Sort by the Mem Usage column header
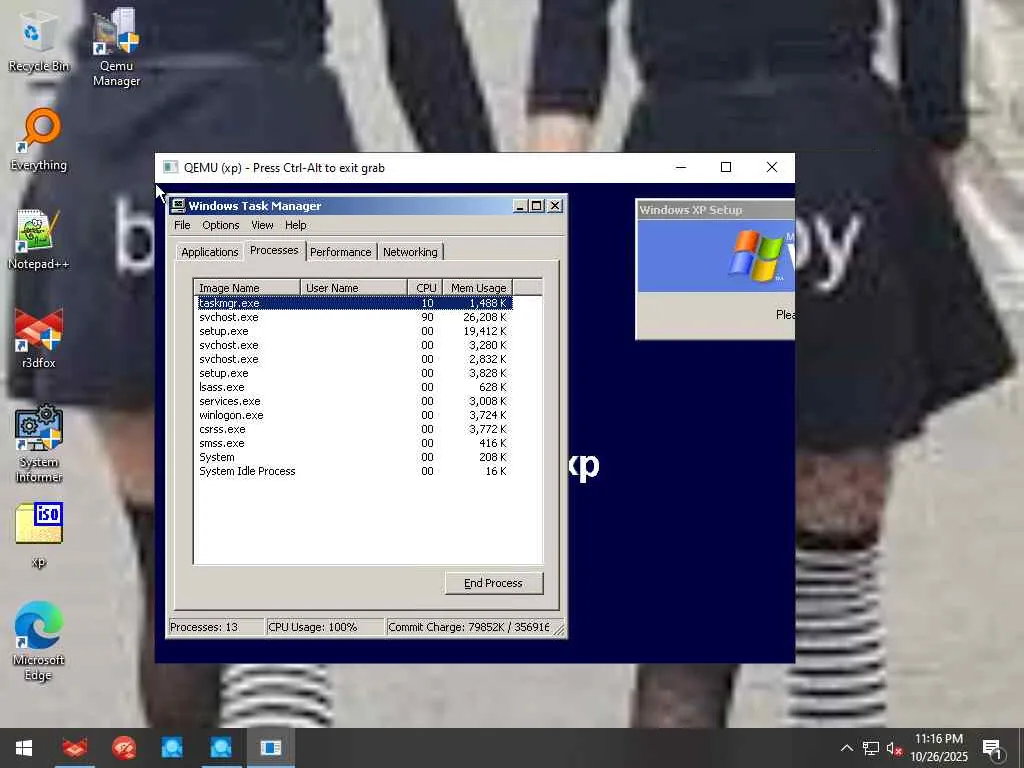This screenshot has width=1024, height=768. click(478, 287)
